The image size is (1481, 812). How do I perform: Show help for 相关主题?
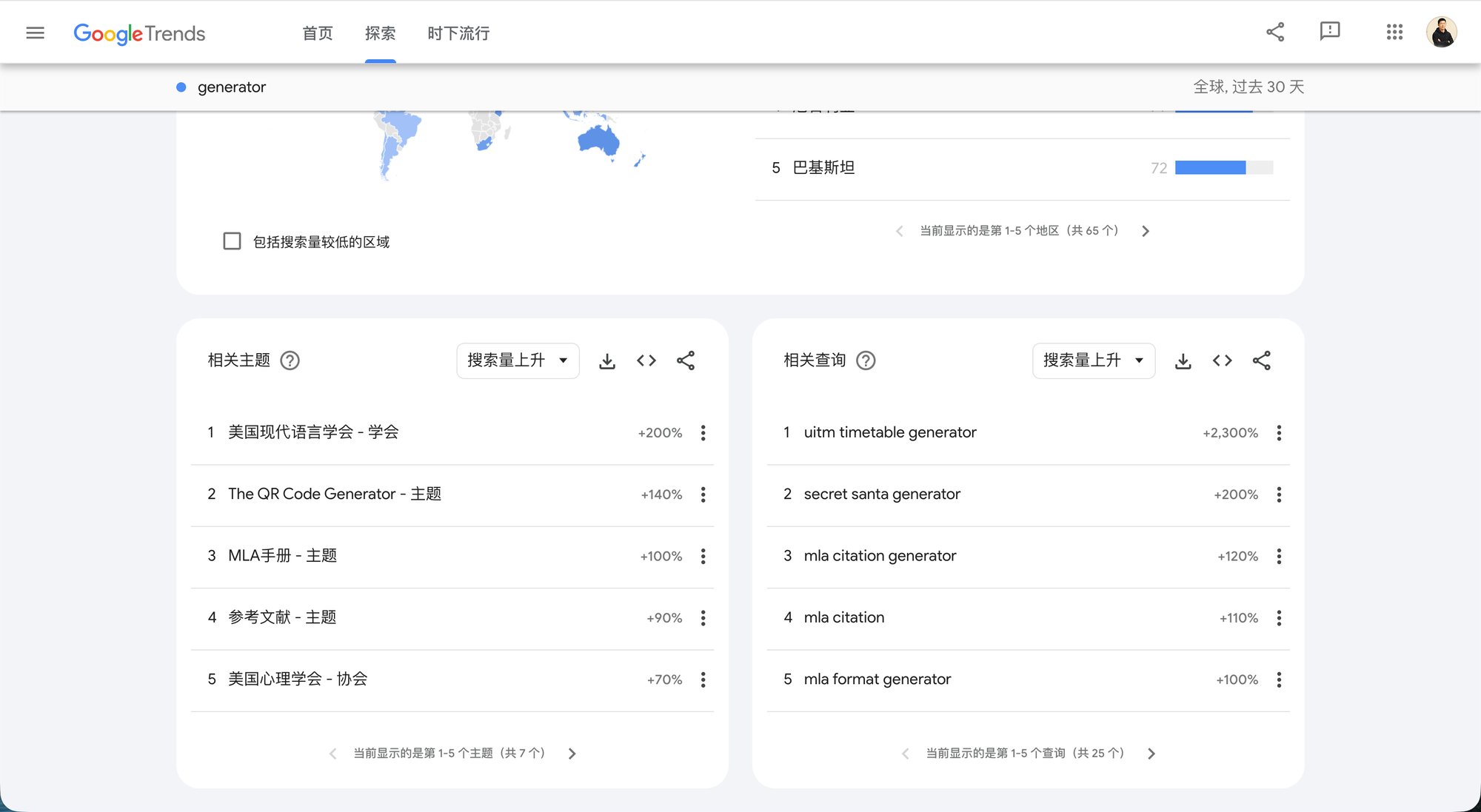click(x=290, y=360)
